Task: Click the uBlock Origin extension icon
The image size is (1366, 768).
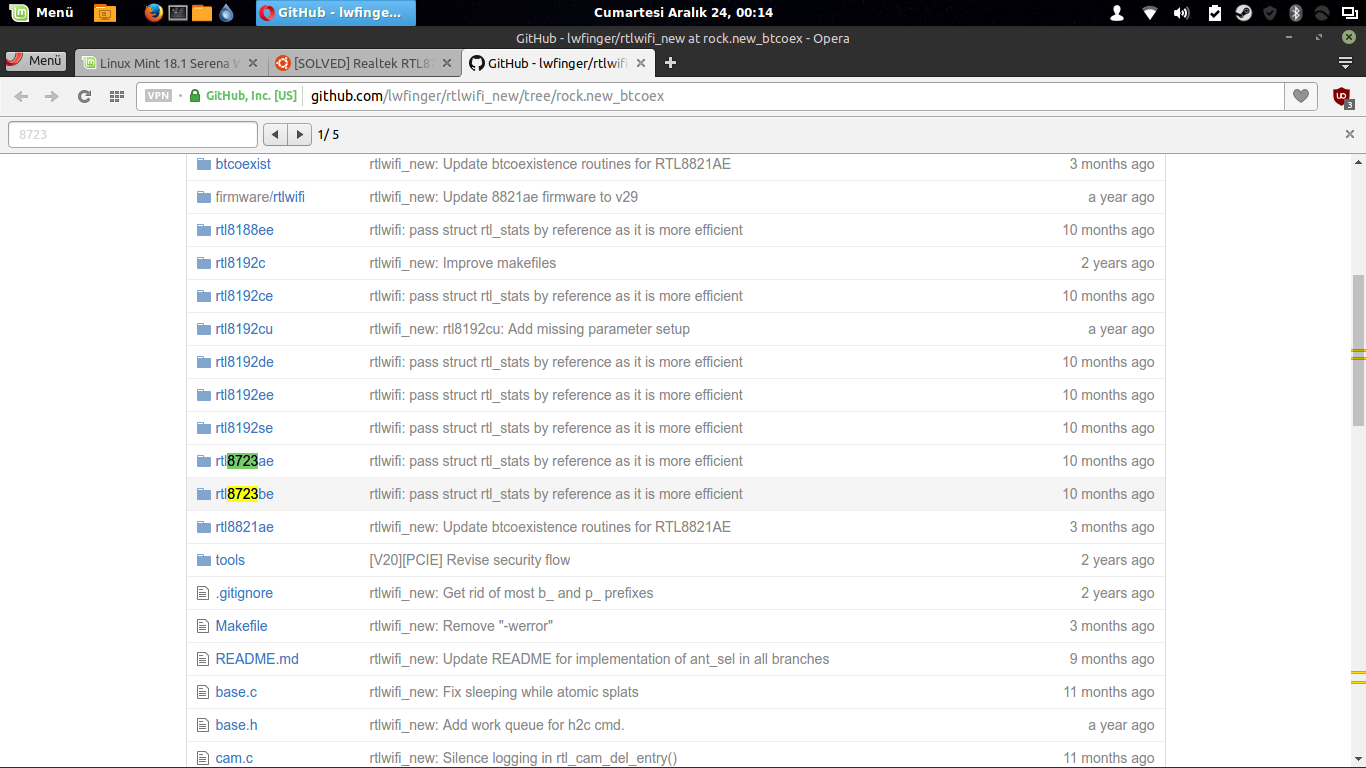Action: pos(1342,97)
